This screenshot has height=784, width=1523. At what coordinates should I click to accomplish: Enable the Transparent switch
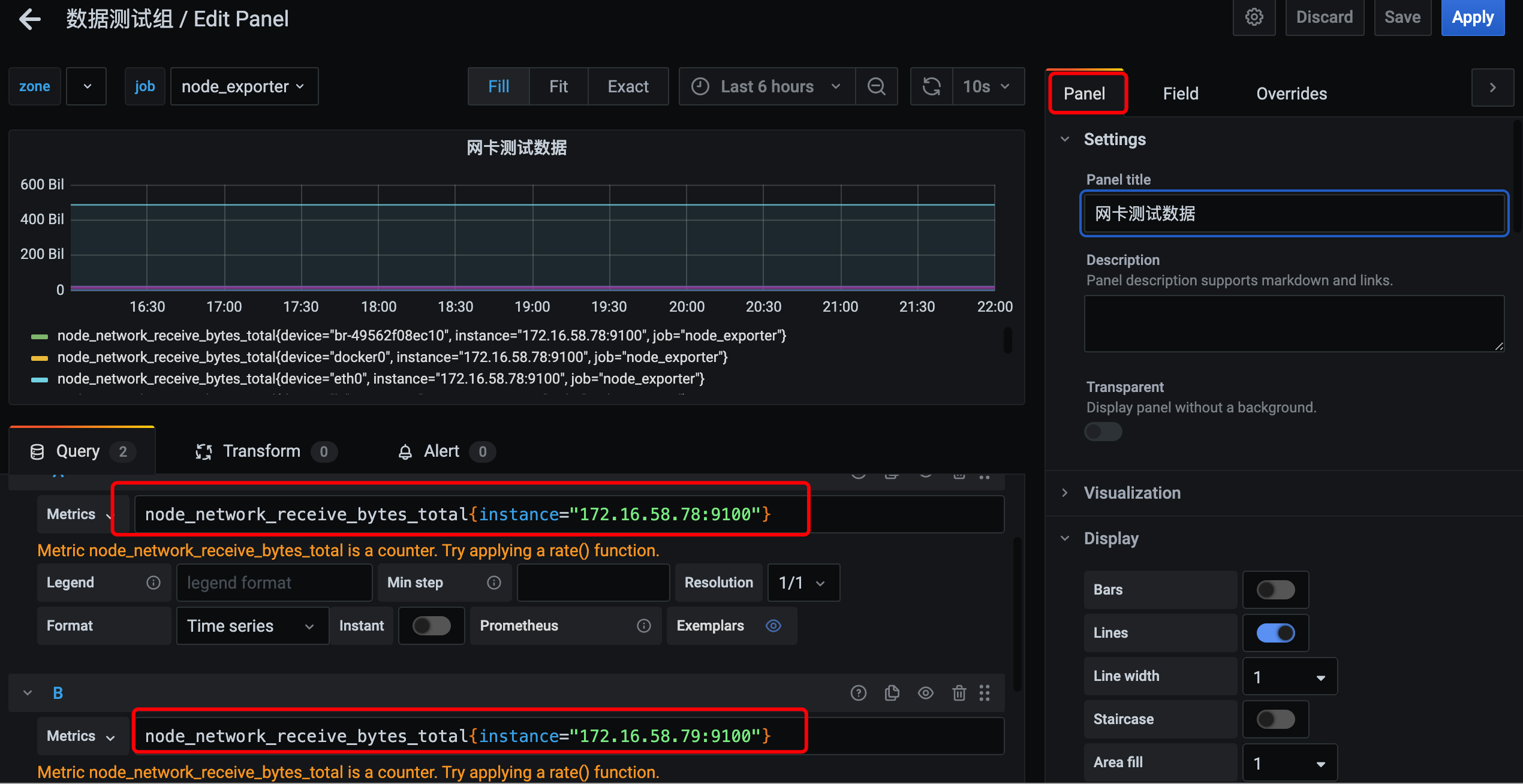1103,432
